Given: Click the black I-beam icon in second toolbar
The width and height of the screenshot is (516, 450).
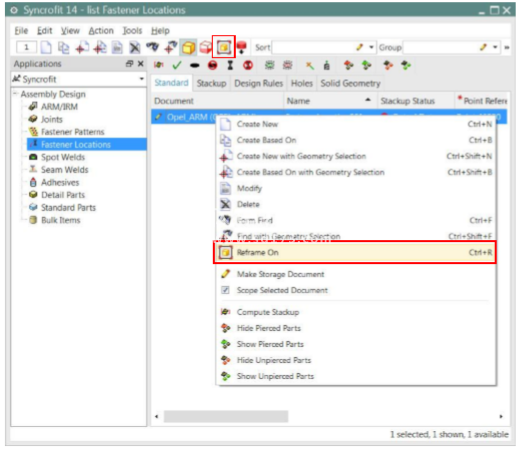Looking at the screenshot, I should coord(230,65).
